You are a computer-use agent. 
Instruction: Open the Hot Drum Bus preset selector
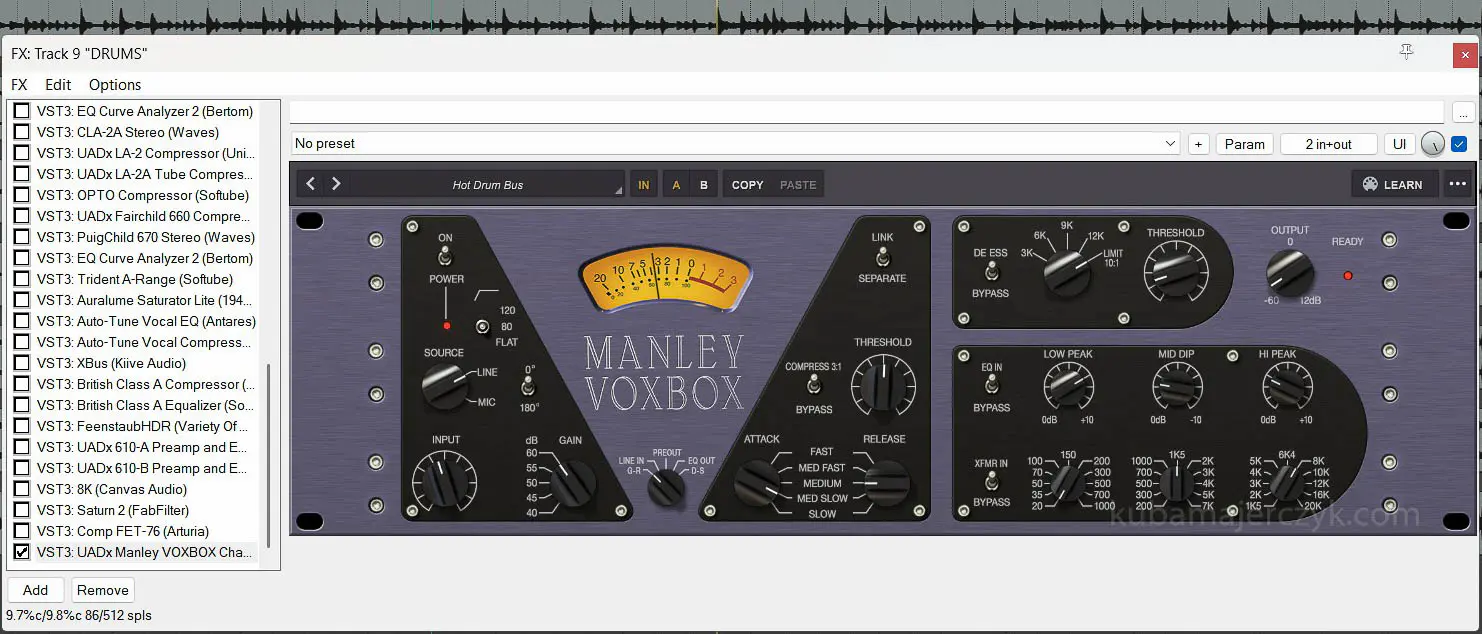pos(488,185)
